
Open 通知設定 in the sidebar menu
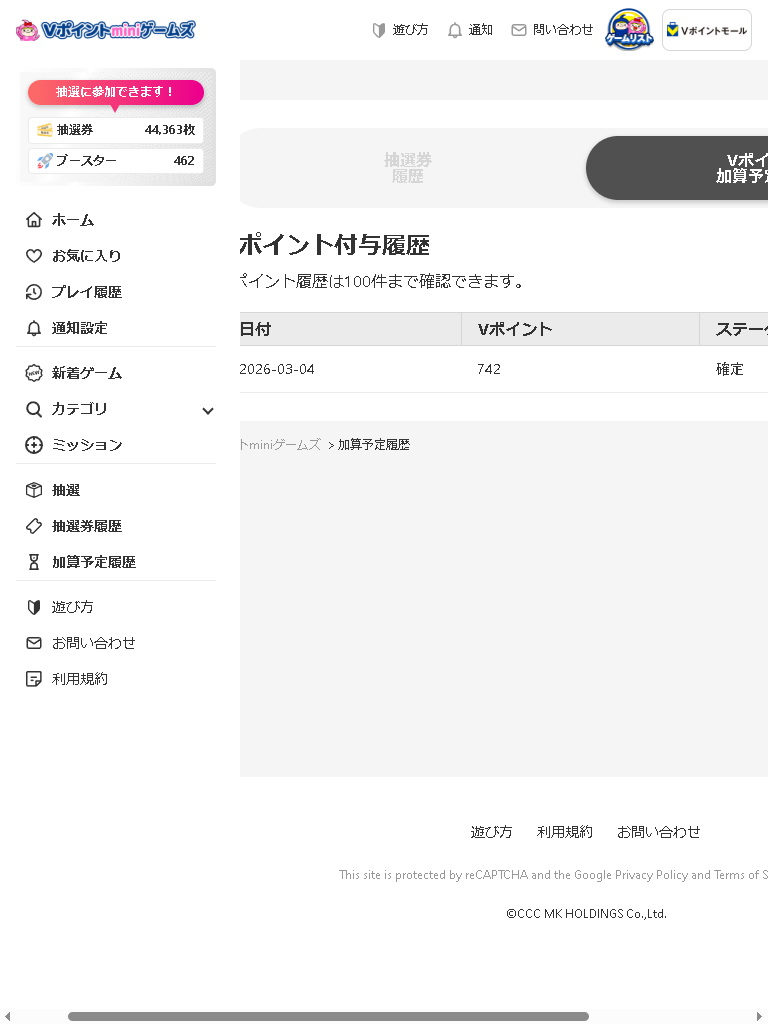(80, 328)
